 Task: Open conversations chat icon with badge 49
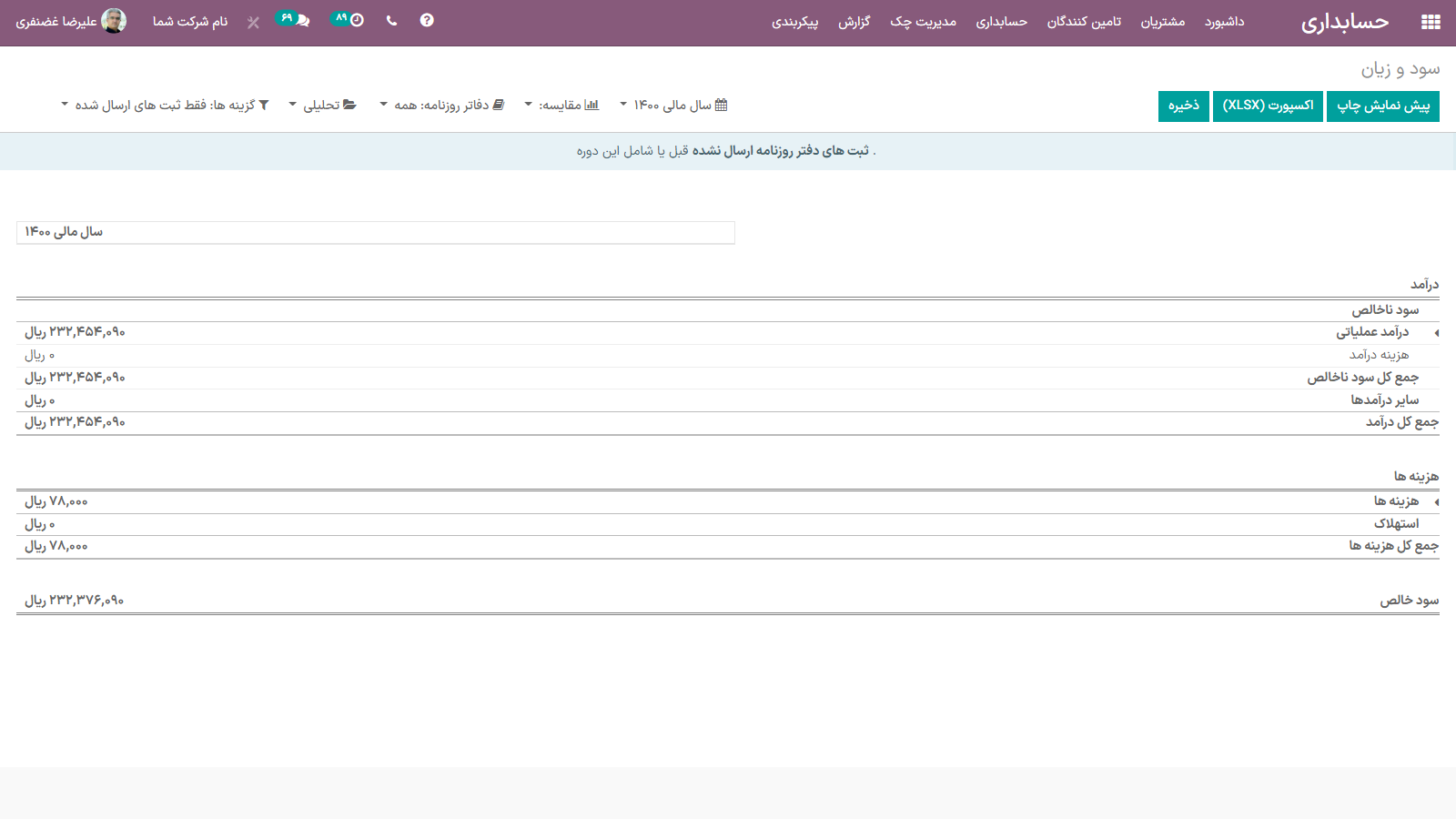click(293, 19)
